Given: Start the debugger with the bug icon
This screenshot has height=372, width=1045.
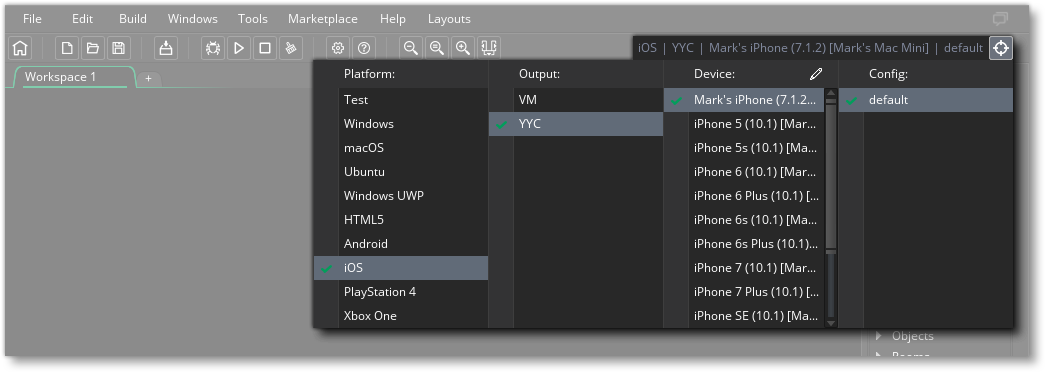Looking at the screenshot, I should coord(213,48).
